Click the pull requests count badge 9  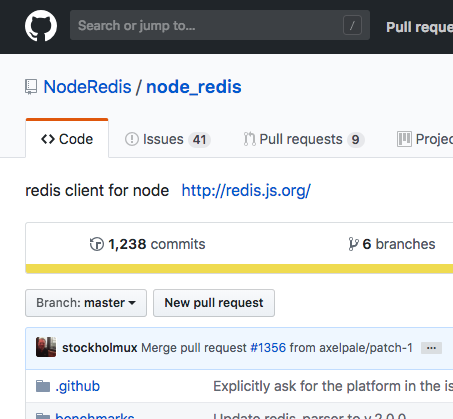tap(356, 140)
